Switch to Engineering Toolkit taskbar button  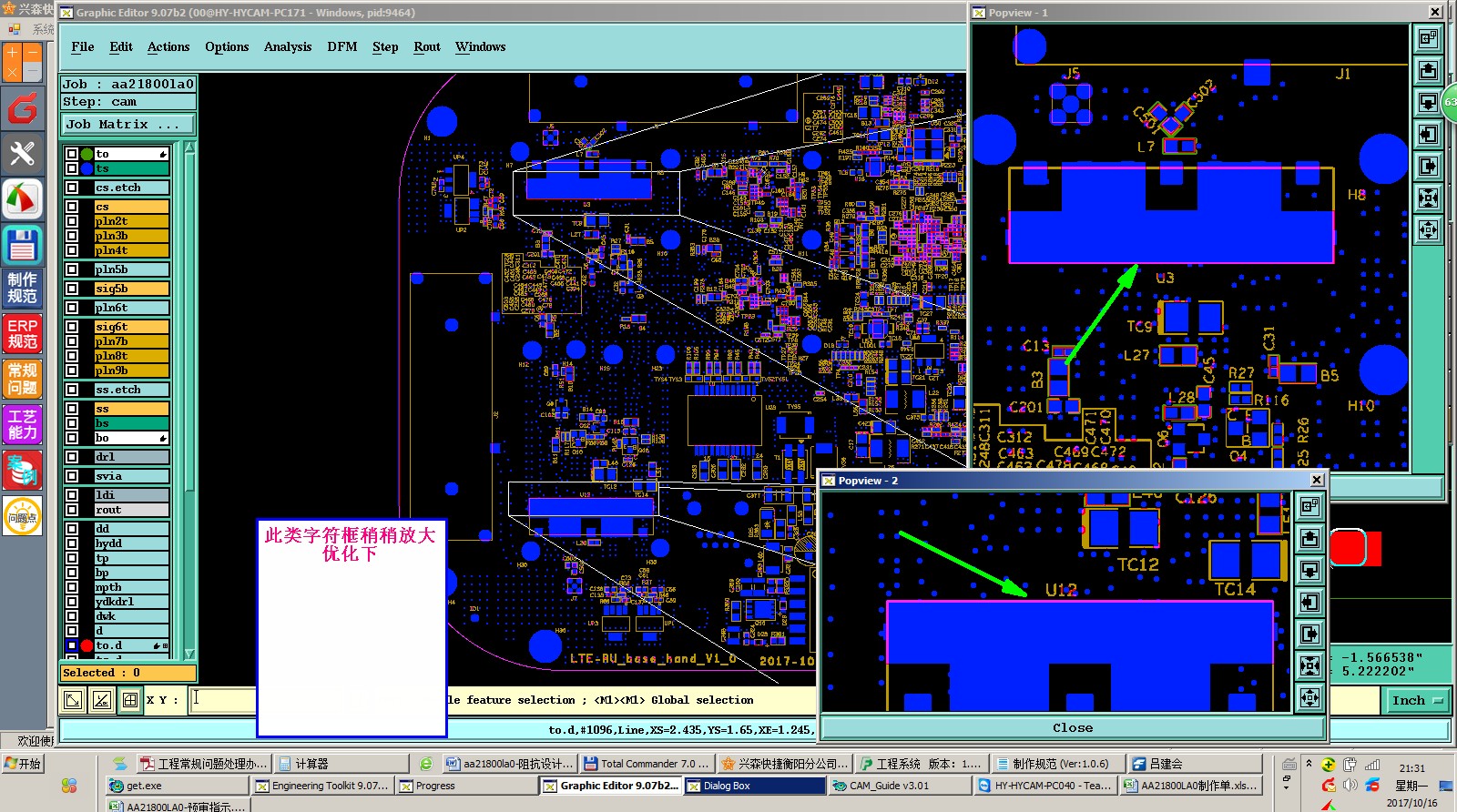point(322,786)
